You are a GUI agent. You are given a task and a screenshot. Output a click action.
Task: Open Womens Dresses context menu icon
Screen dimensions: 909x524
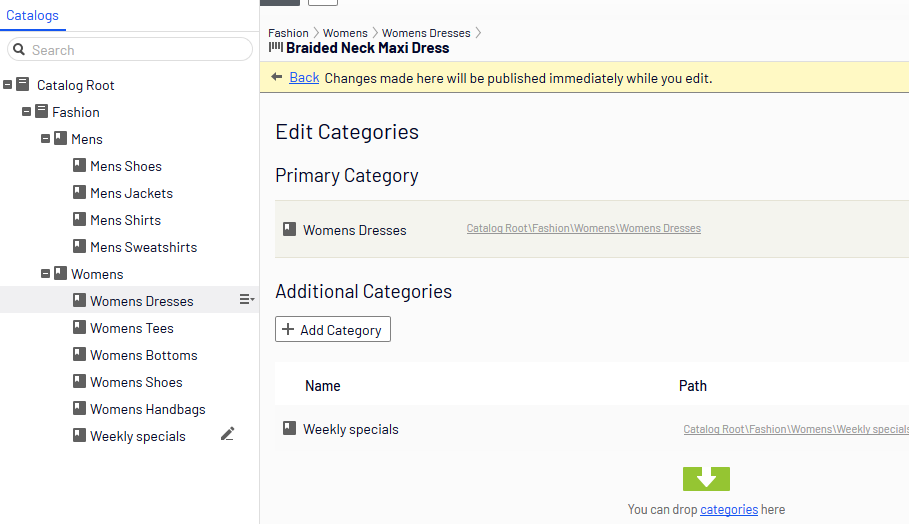pos(247,300)
